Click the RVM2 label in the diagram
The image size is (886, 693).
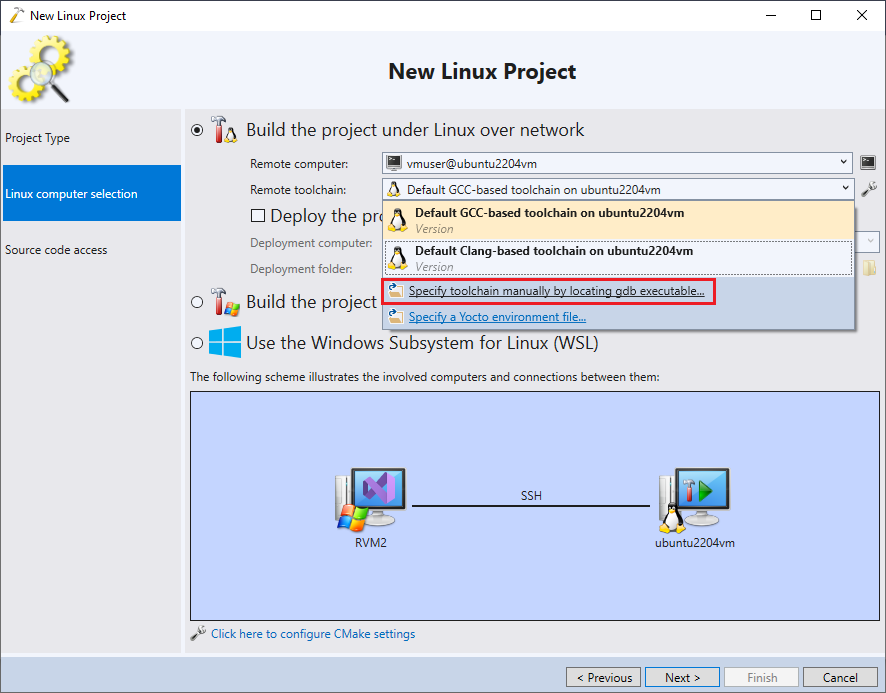(x=371, y=543)
